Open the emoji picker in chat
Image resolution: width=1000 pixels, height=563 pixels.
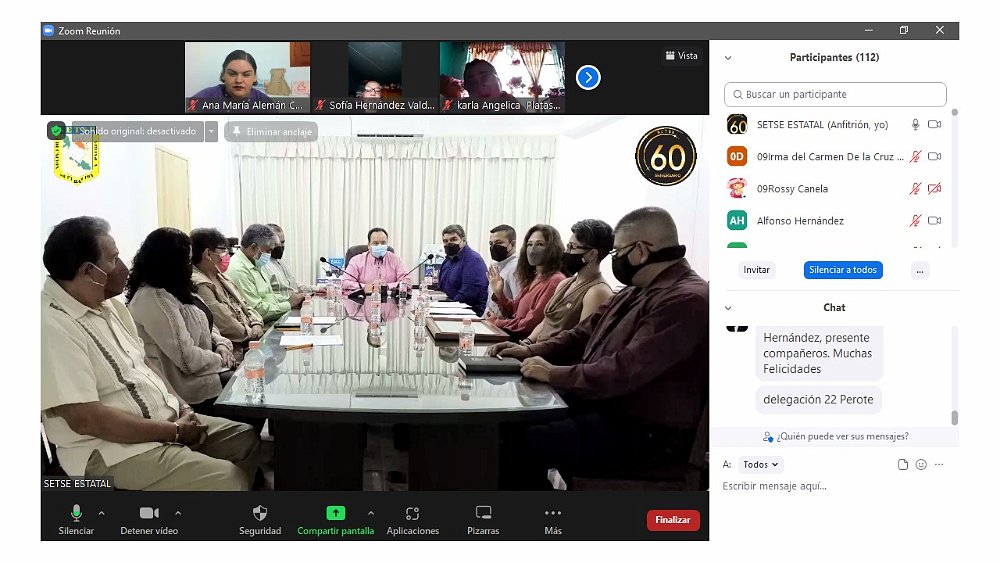click(921, 465)
